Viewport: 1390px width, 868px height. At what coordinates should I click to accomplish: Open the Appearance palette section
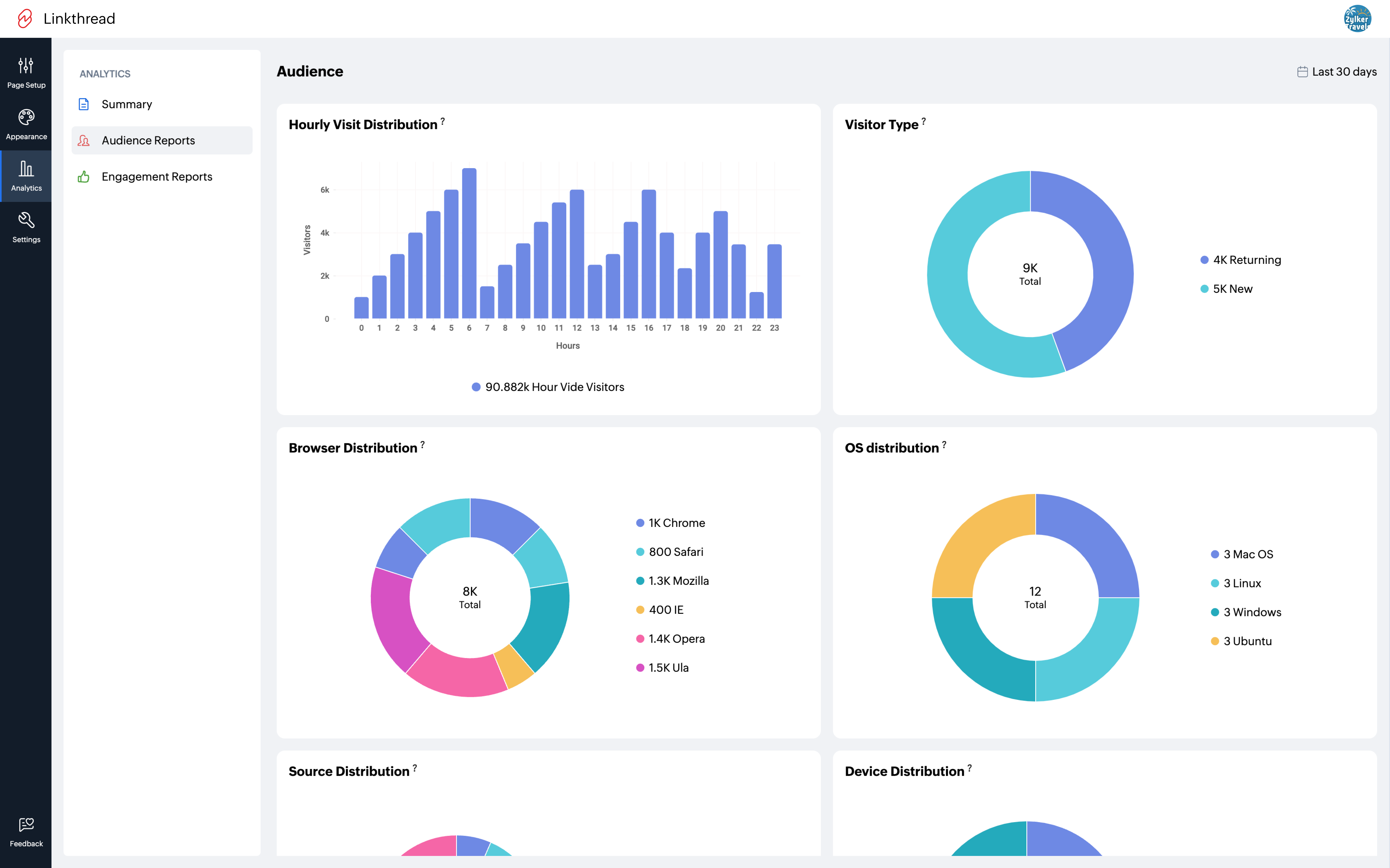(26, 124)
